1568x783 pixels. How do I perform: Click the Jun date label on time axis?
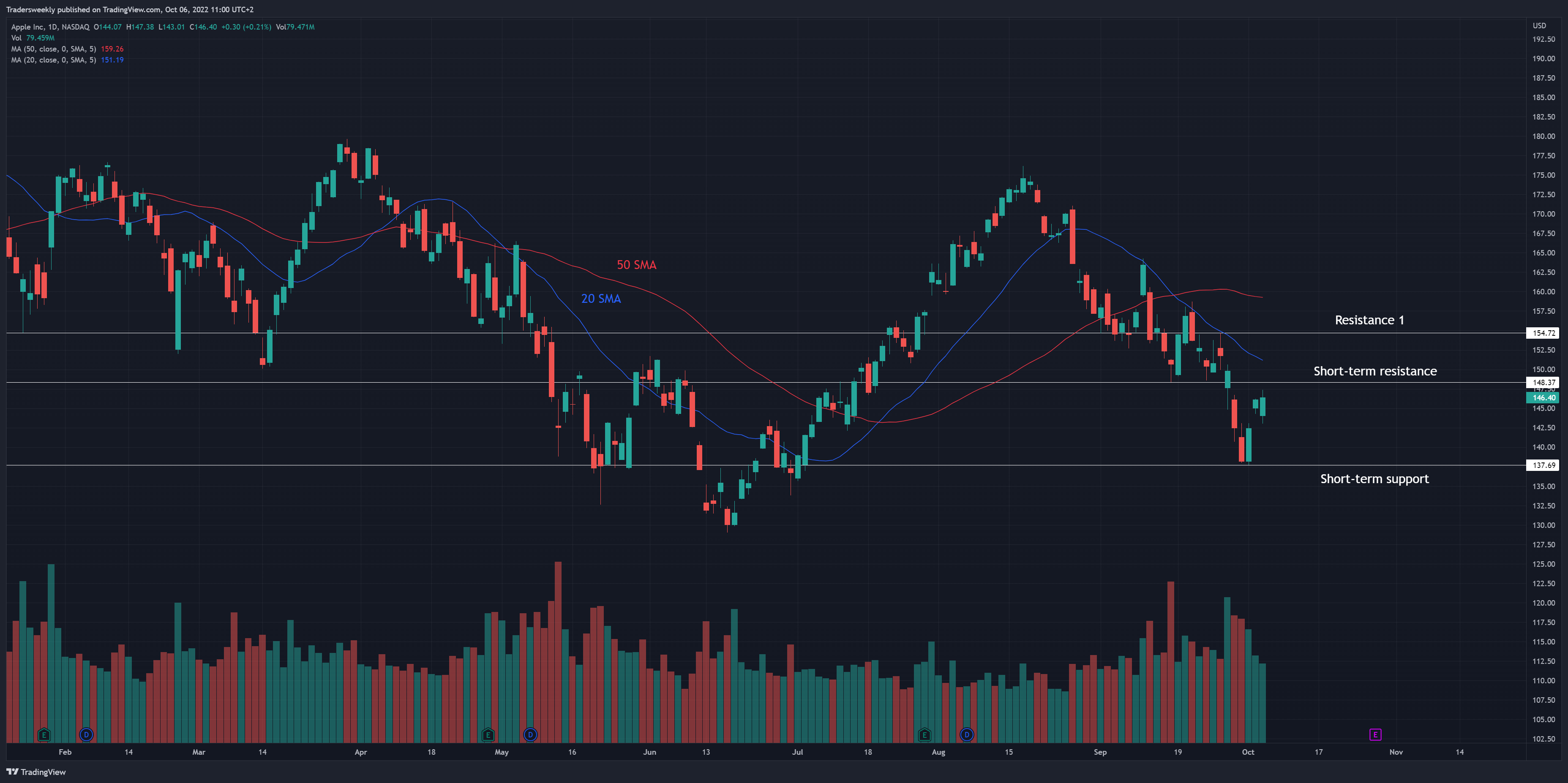[649, 752]
